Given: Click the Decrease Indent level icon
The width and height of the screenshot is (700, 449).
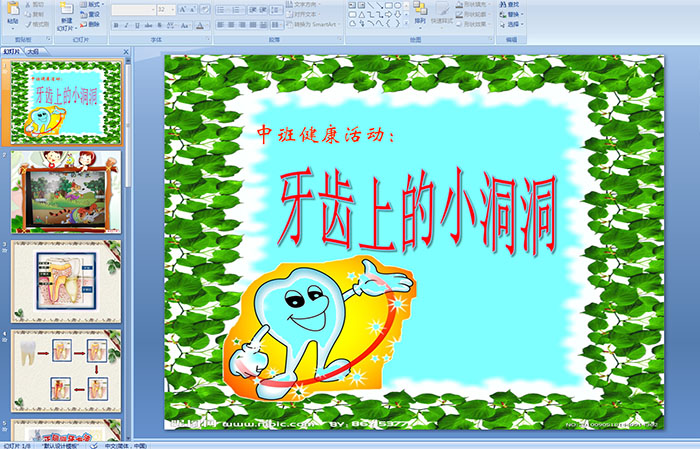Looking at the screenshot, I should click(253, 10).
